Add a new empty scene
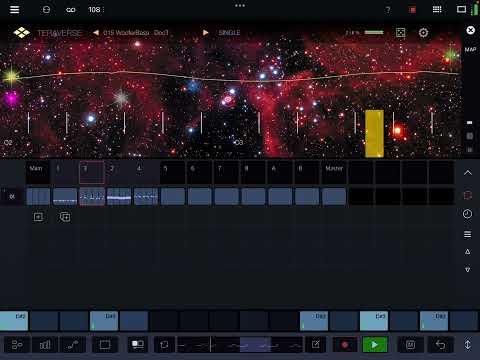This screenshot has width=480, height=360. pyautogui.click(x=38, y=217)
